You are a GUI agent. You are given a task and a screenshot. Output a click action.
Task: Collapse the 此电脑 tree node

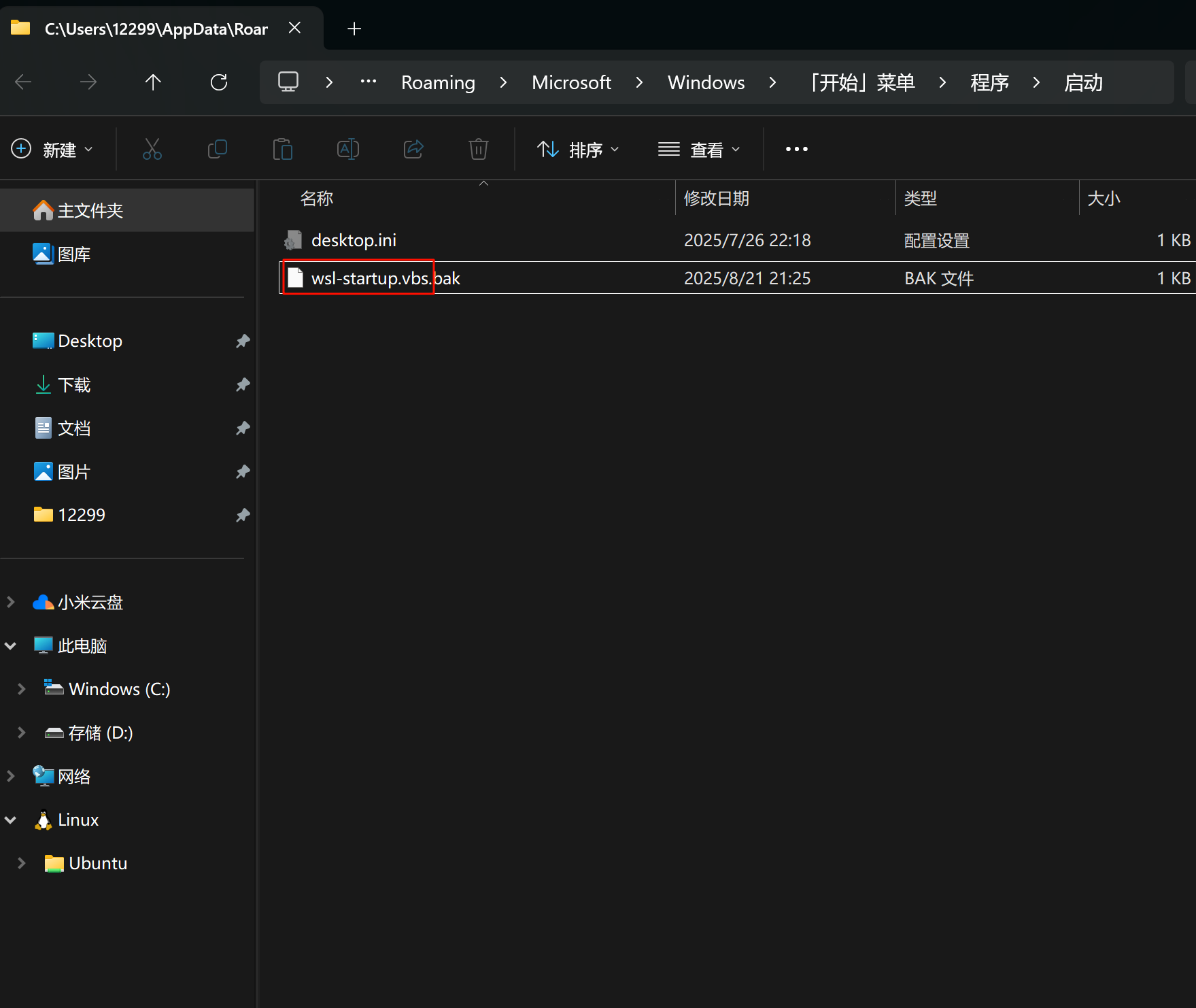point(11,645)
